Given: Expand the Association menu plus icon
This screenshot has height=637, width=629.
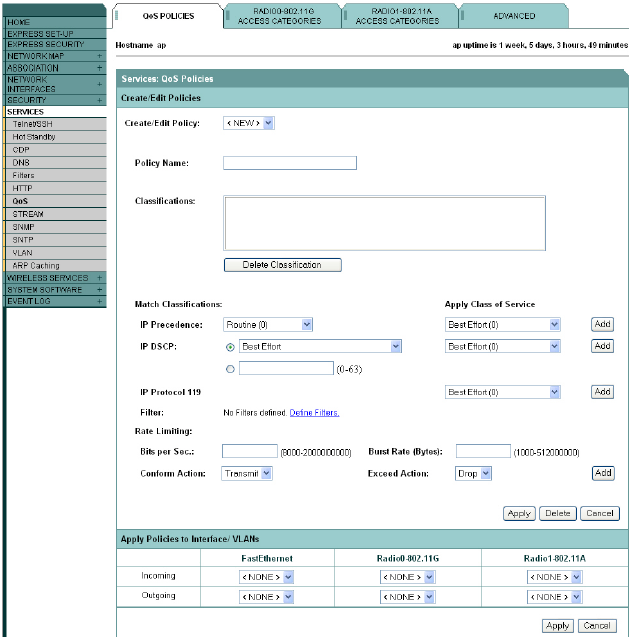Looking at the screenshot, I should click(x=99, y=67).
